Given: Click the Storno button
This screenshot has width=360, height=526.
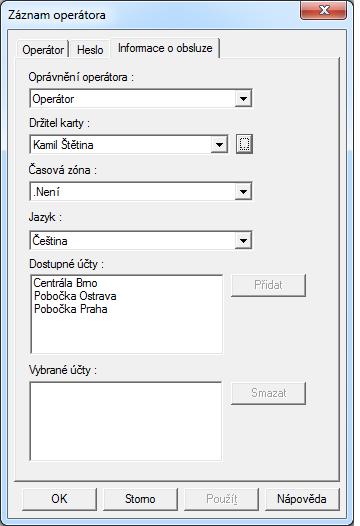Looking at the screenshot, I should (x=140, y=499).
